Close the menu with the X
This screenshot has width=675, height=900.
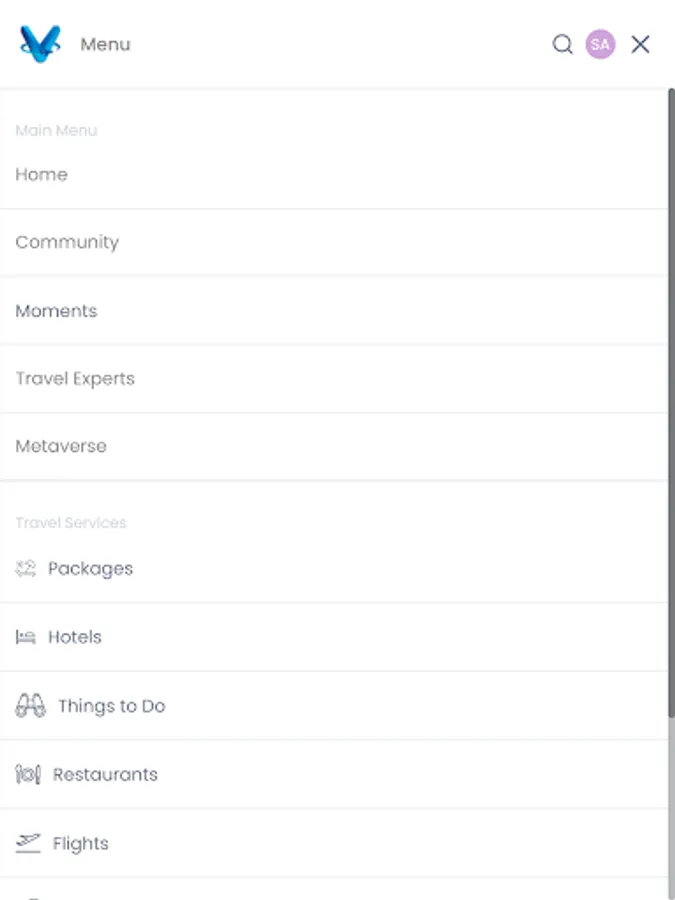(639, 44)
